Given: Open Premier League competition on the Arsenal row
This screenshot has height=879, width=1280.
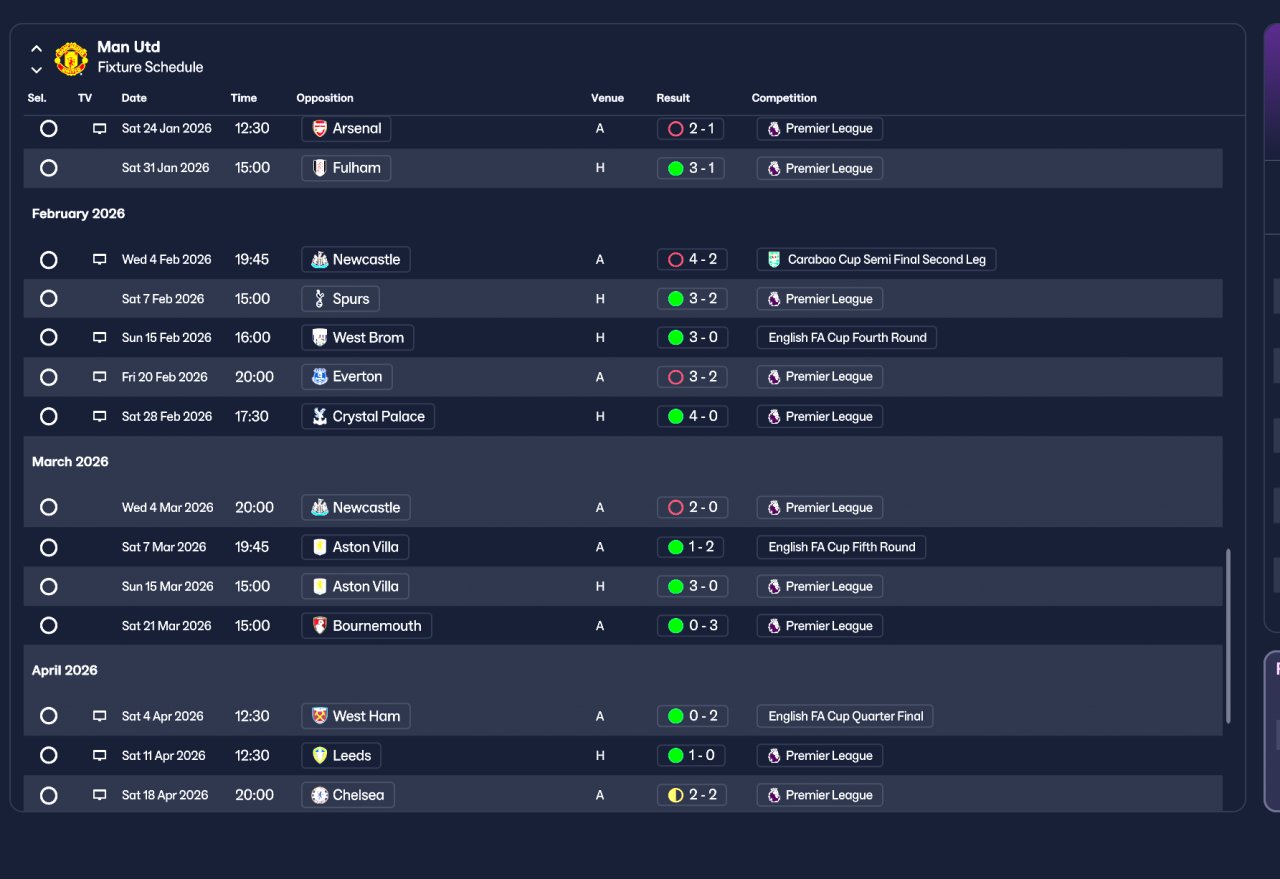Looking at the screenshot, I should click(819, 129).
